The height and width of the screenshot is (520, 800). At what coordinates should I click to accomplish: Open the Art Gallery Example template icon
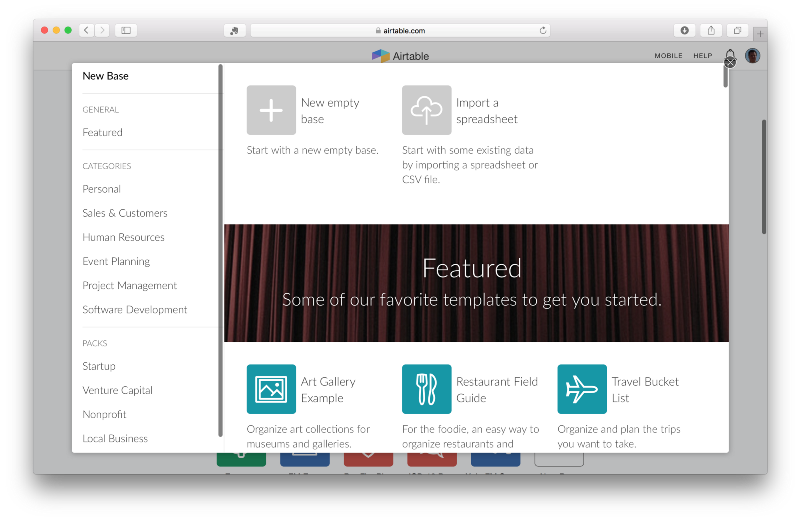(x=271, y=389)
